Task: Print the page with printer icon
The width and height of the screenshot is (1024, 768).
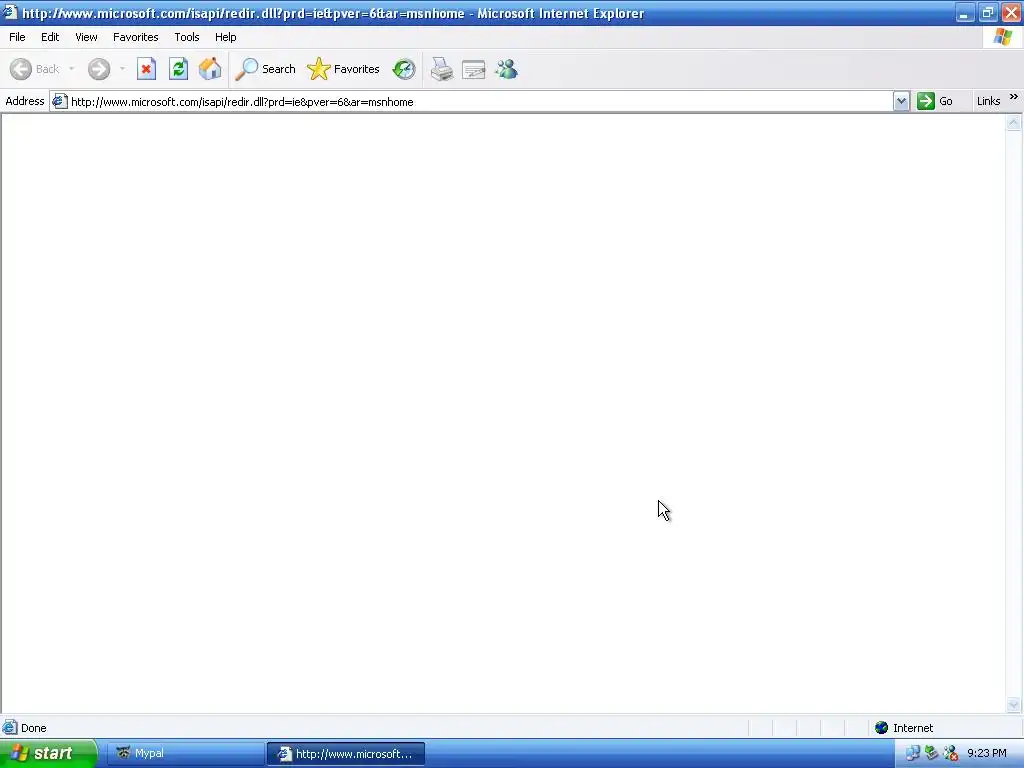Action: (x=442, y=69)
